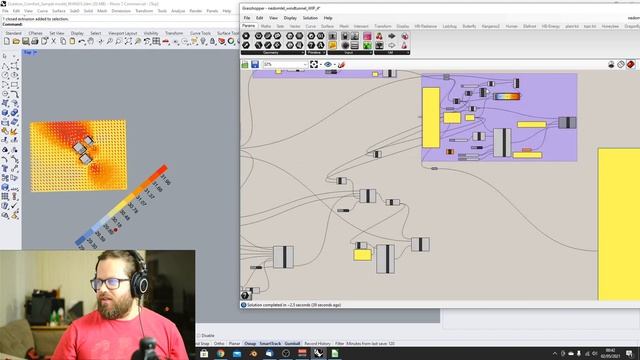Click Grasshopper save disk icon on canvas toolbar
The image size is (640, 360).
[x=255, y=64]
